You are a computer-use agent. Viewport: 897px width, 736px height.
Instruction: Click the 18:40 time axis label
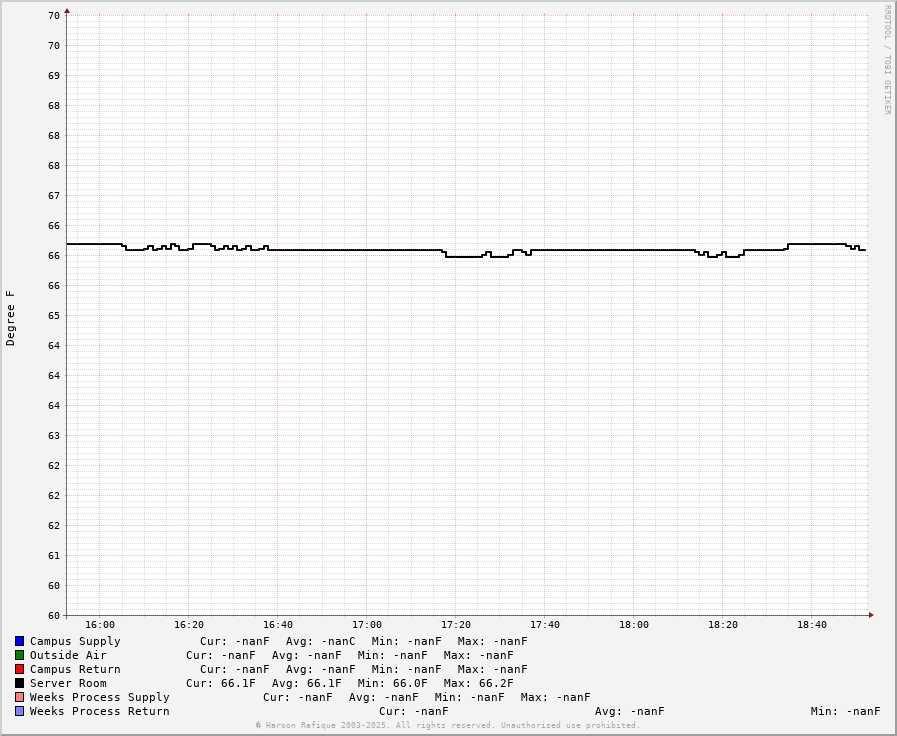812,625
